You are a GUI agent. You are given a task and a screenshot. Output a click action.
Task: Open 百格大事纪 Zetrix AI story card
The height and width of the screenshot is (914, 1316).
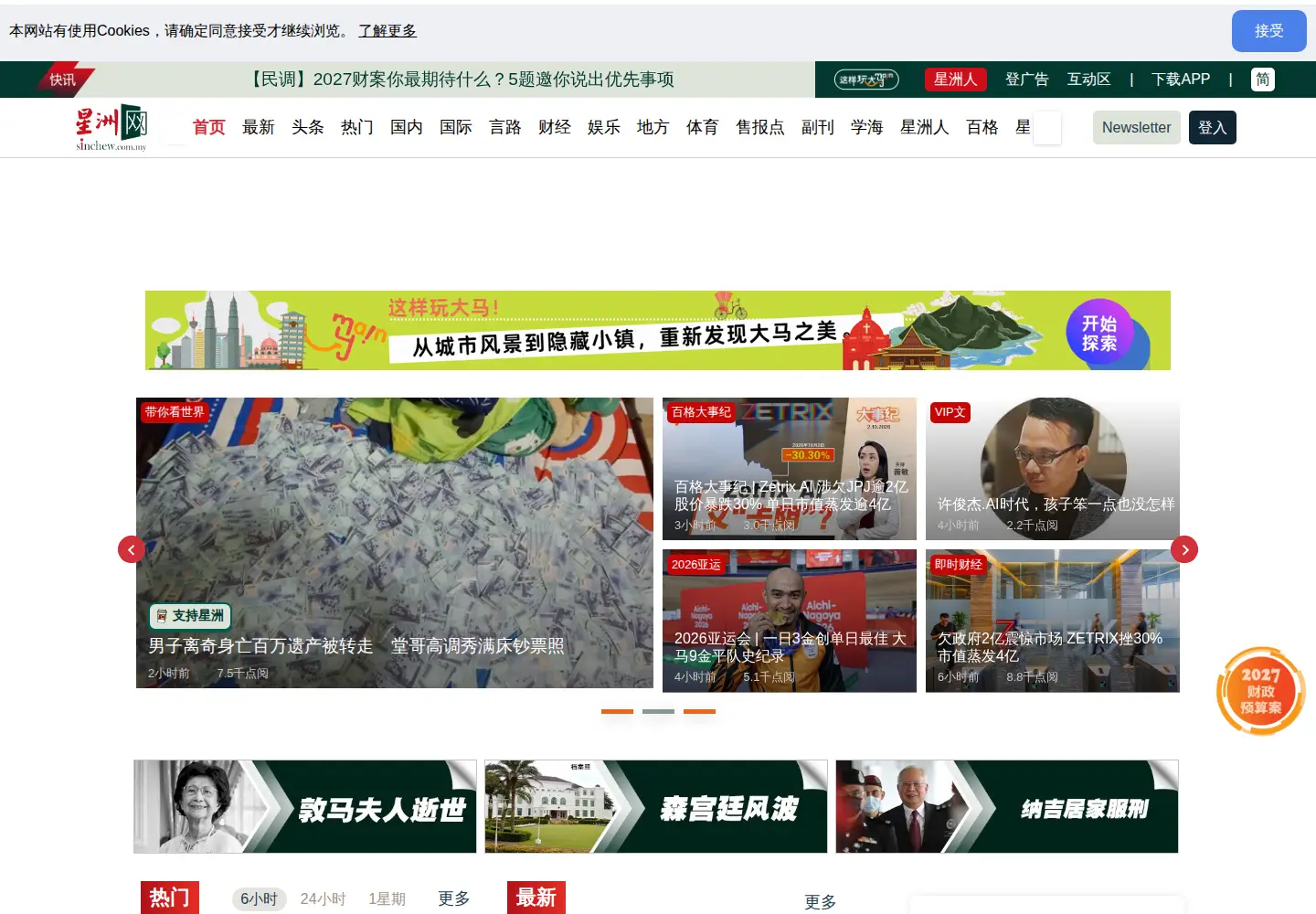coord(790,469)
